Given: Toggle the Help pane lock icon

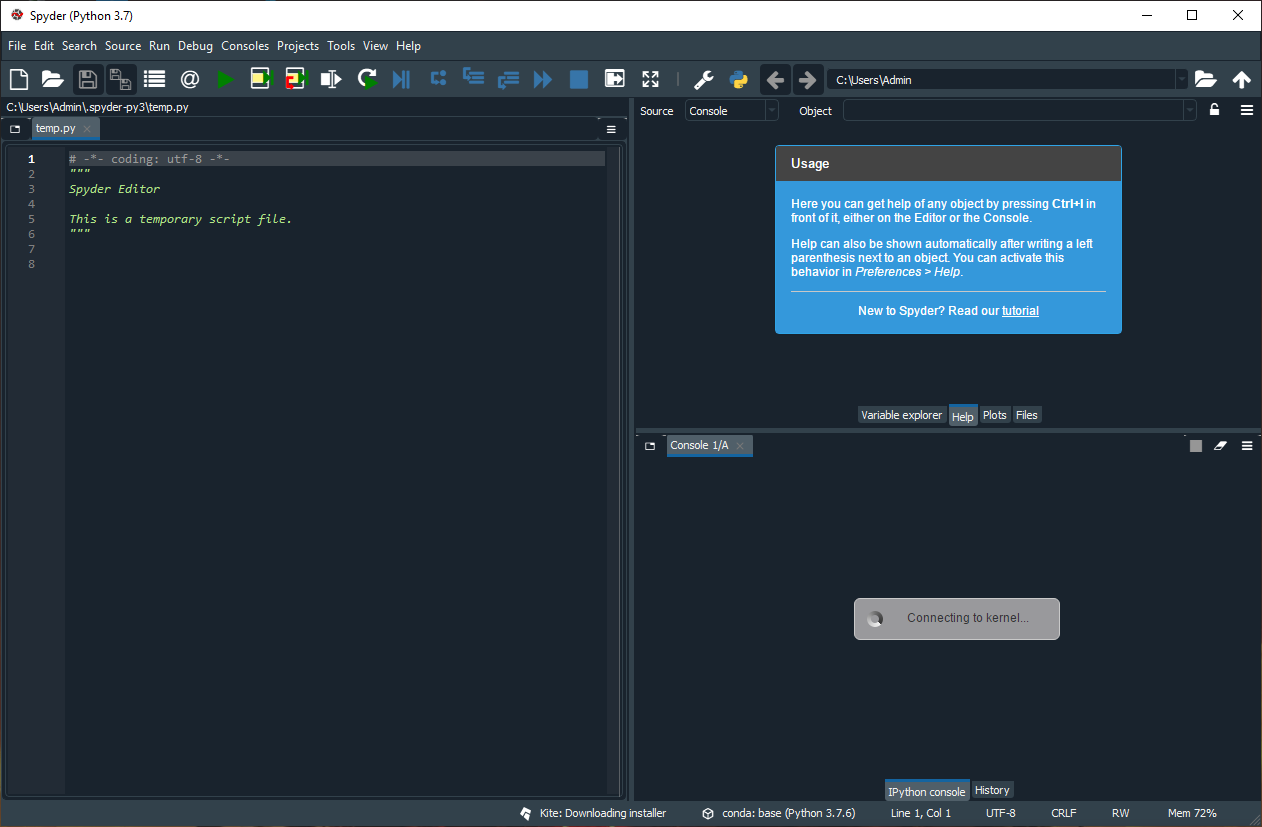Looking at the screenshot, I should coord(1214,110).
